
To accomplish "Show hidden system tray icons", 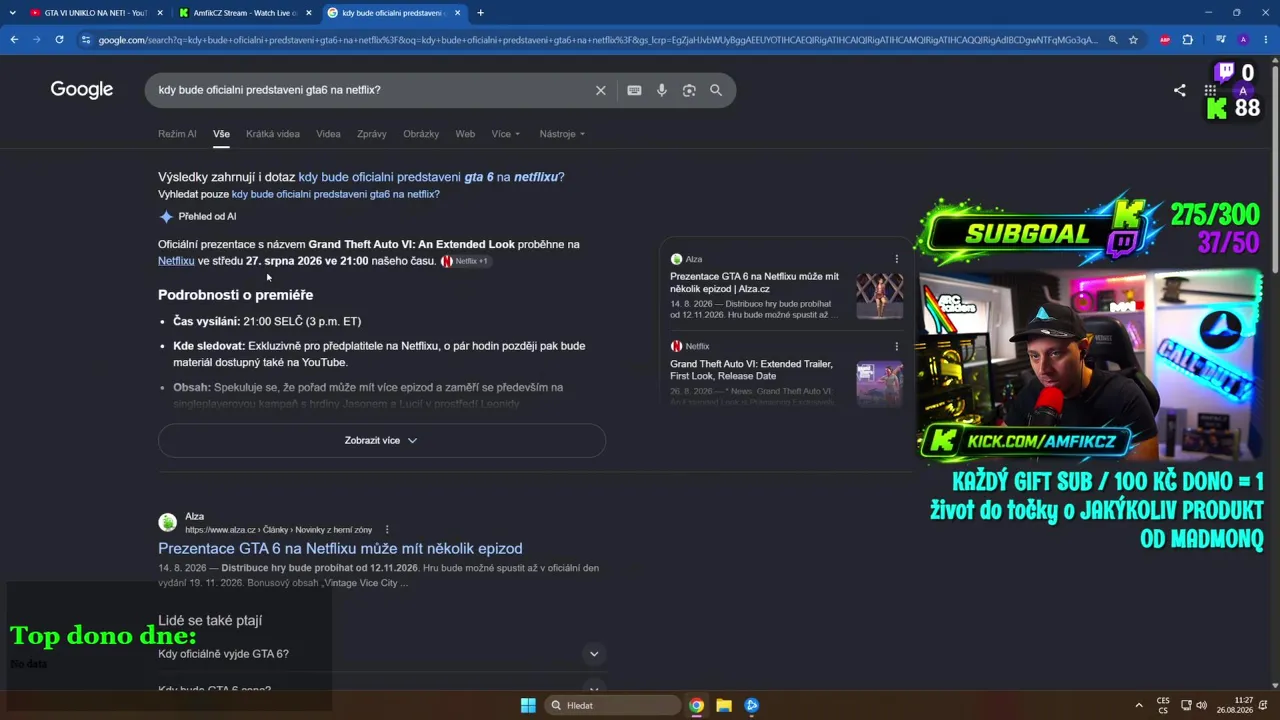I will (x=1138, y=705).
